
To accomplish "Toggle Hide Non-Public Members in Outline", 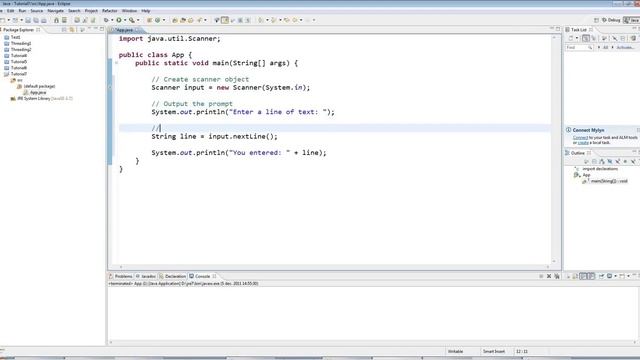I will (x=625, y=162).
